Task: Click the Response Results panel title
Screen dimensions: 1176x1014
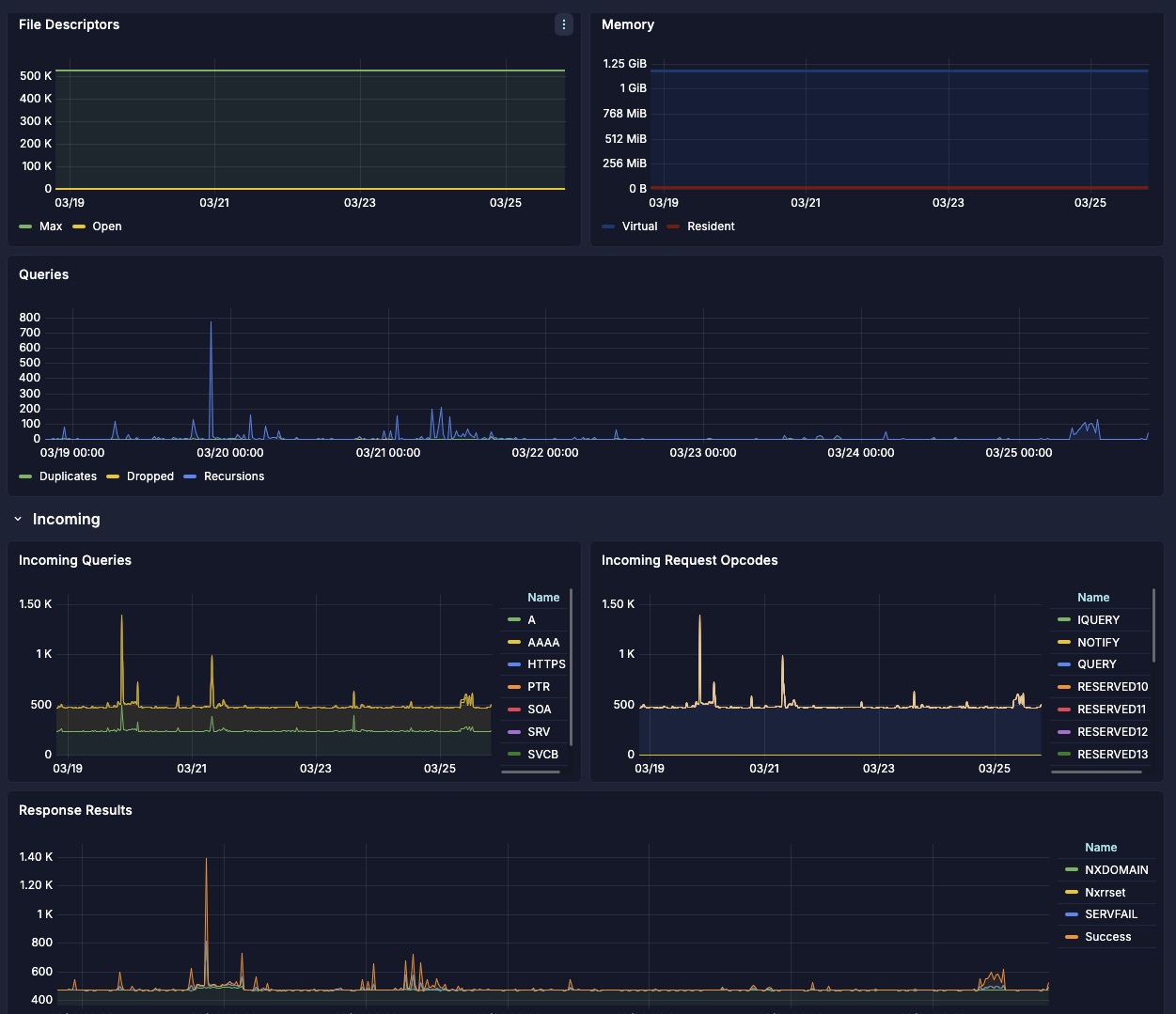Action: [x=75, y=810]
